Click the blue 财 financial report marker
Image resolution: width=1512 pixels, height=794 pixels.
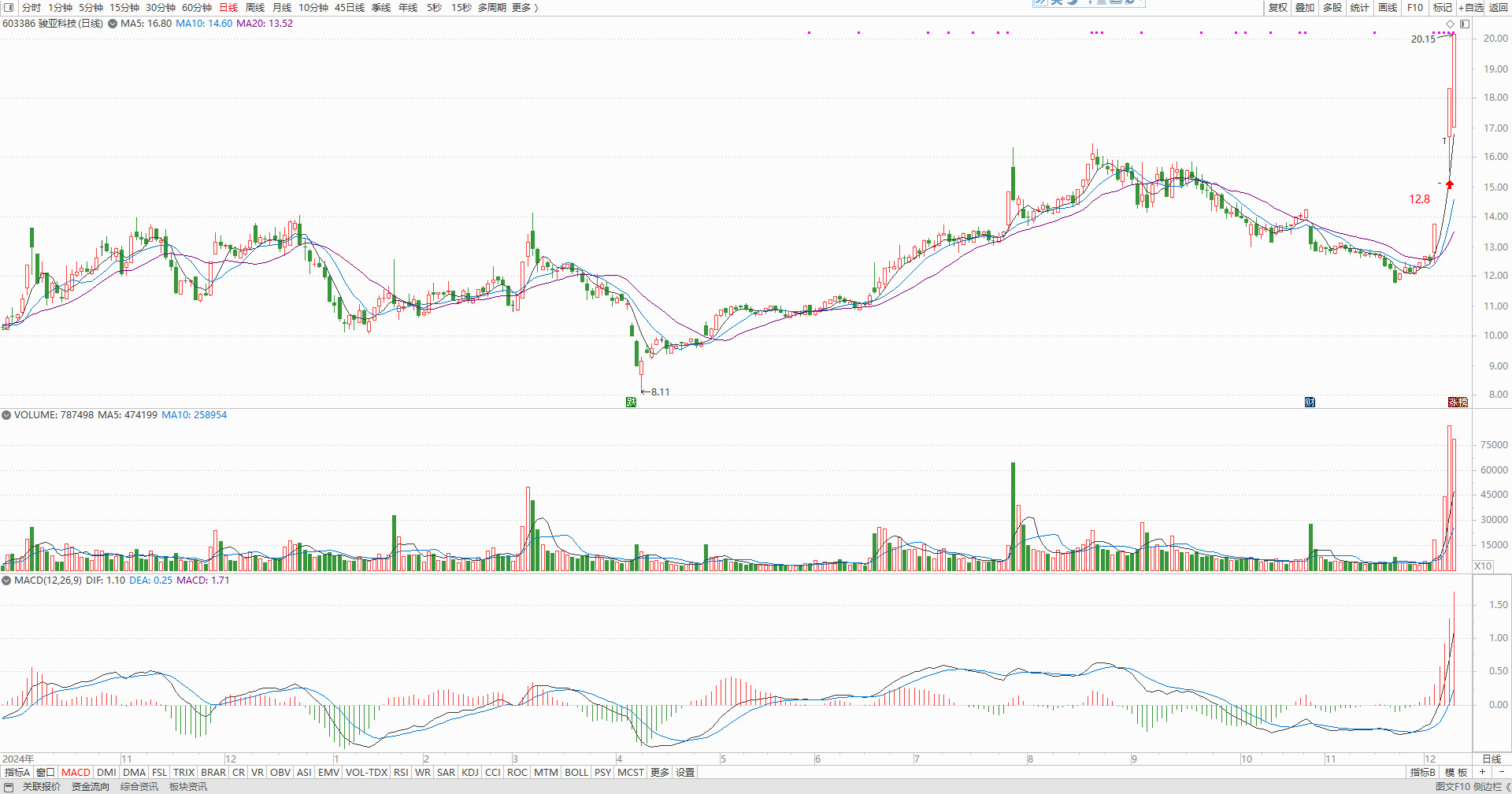1310,403
